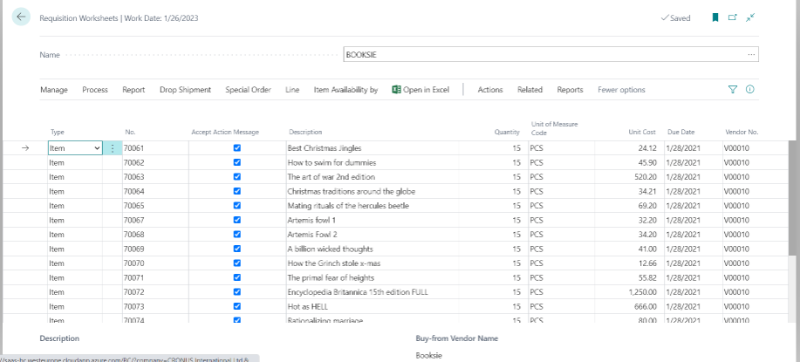This screenshot has height=362, width=800.
Task: Click the Accept Action Message column header
Action: pyautogui.click(x=225, y=132)
